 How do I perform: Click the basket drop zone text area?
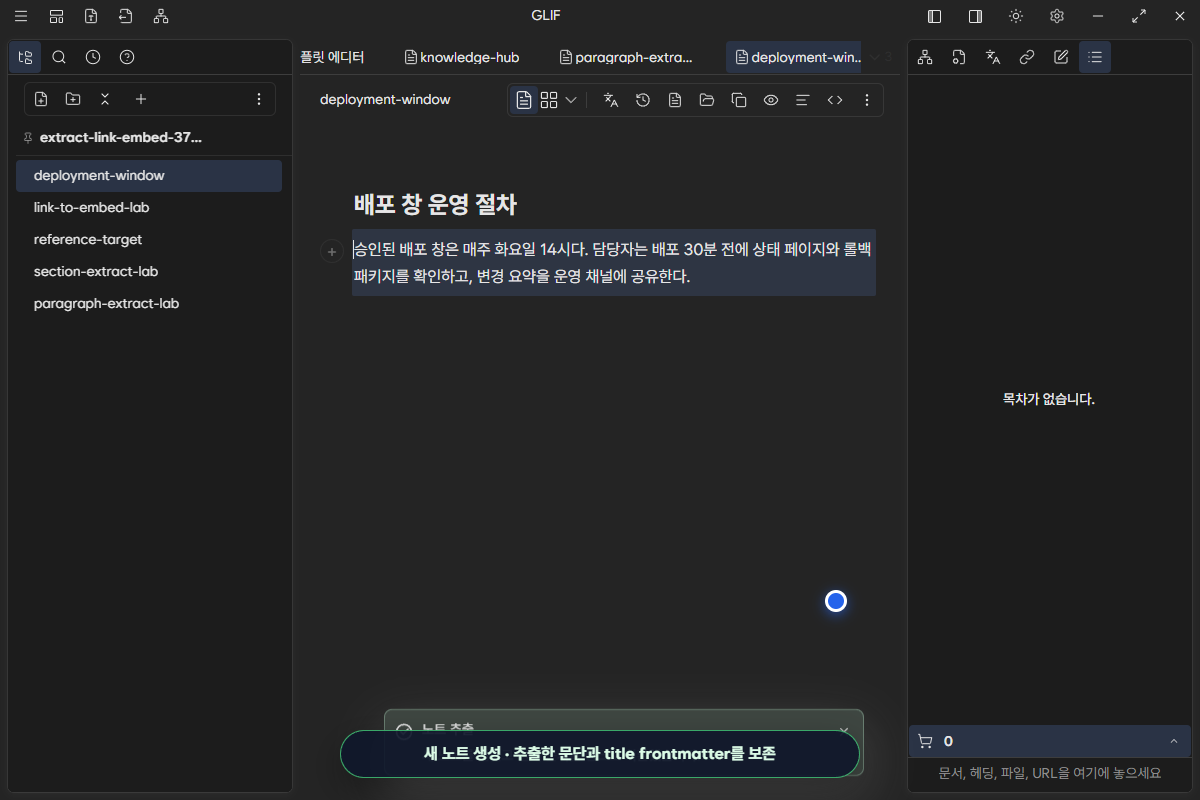(x=1050, y=773)
